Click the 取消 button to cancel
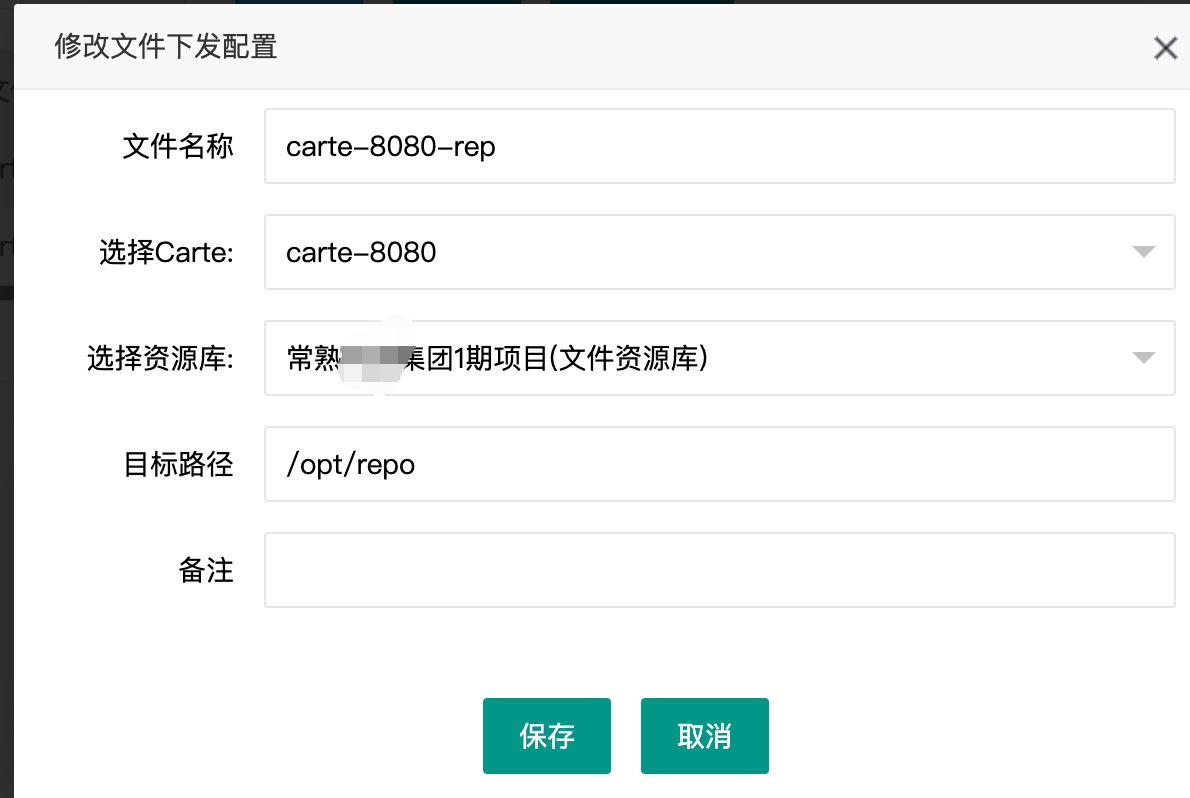 click(x=704, y=735)
